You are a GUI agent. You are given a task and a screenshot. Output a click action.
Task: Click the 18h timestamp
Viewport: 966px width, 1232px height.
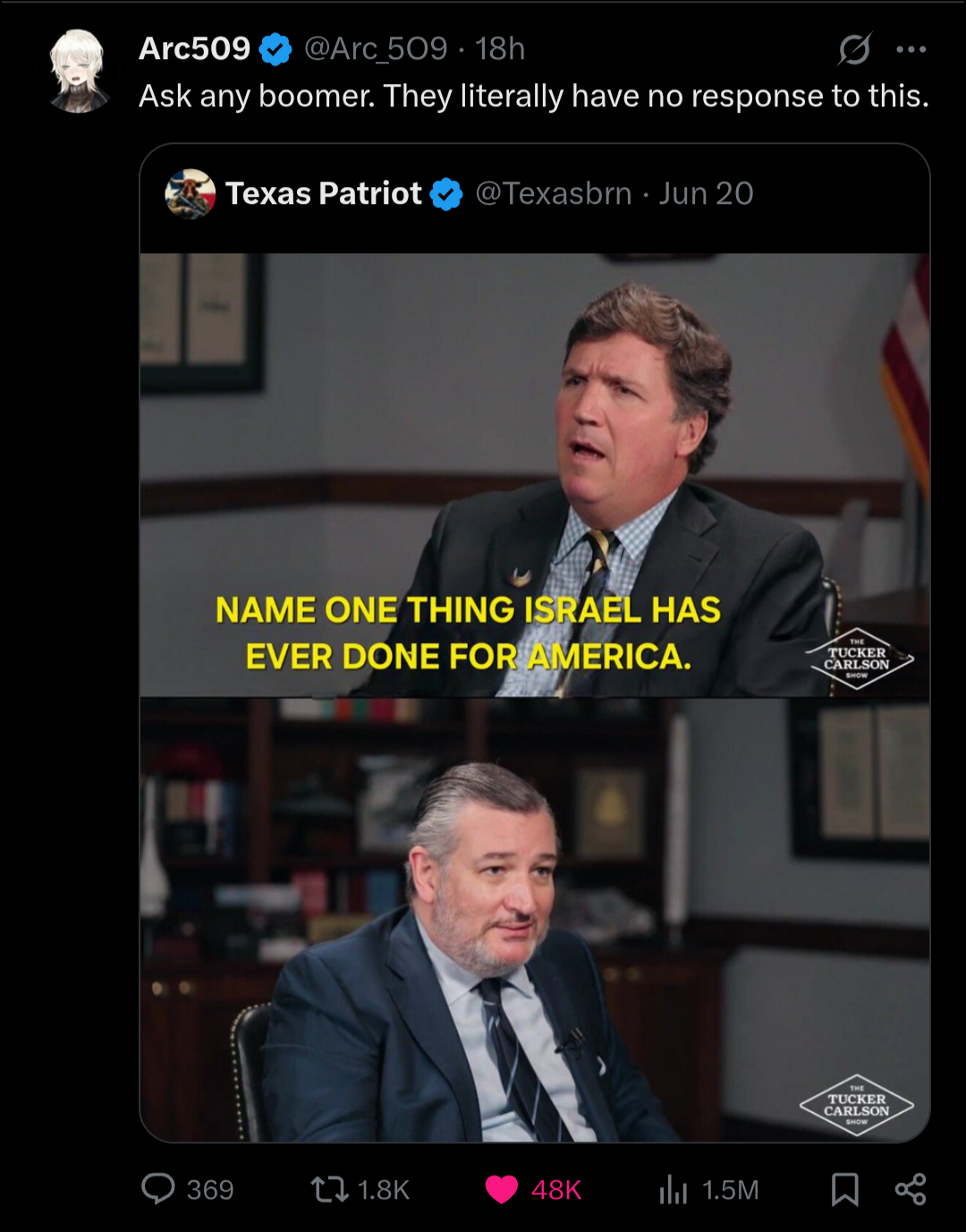pyautogui.click(x=500, y=48)
